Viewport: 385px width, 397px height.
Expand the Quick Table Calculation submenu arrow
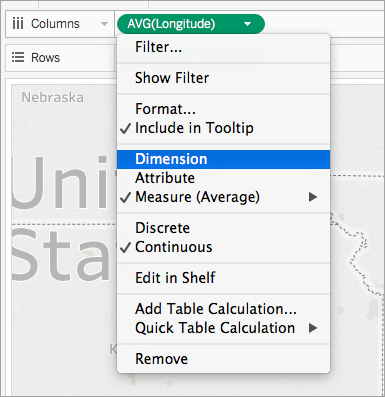pos(313,328)
